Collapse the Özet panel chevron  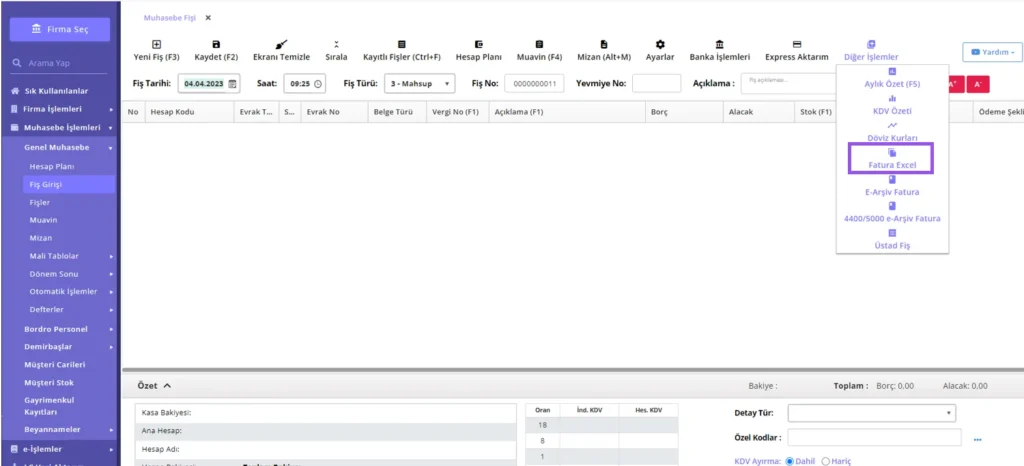(167, 386)
